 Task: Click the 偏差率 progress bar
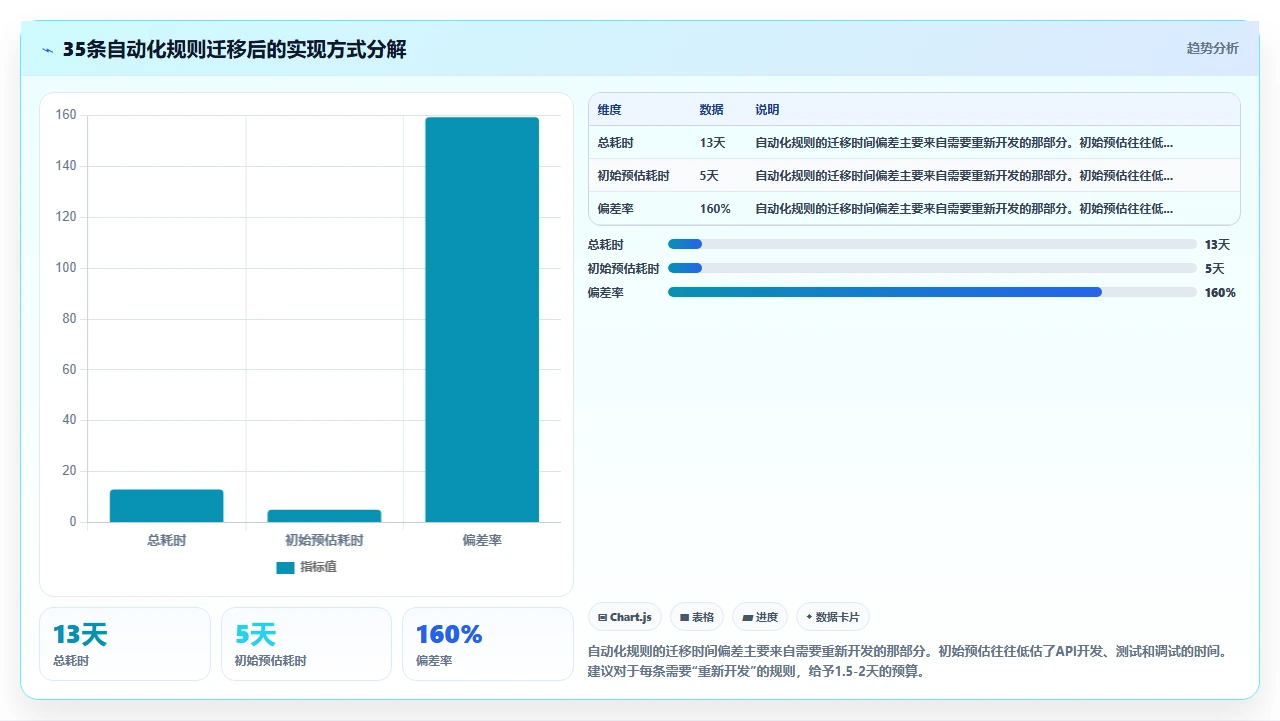tap(932, 292)
